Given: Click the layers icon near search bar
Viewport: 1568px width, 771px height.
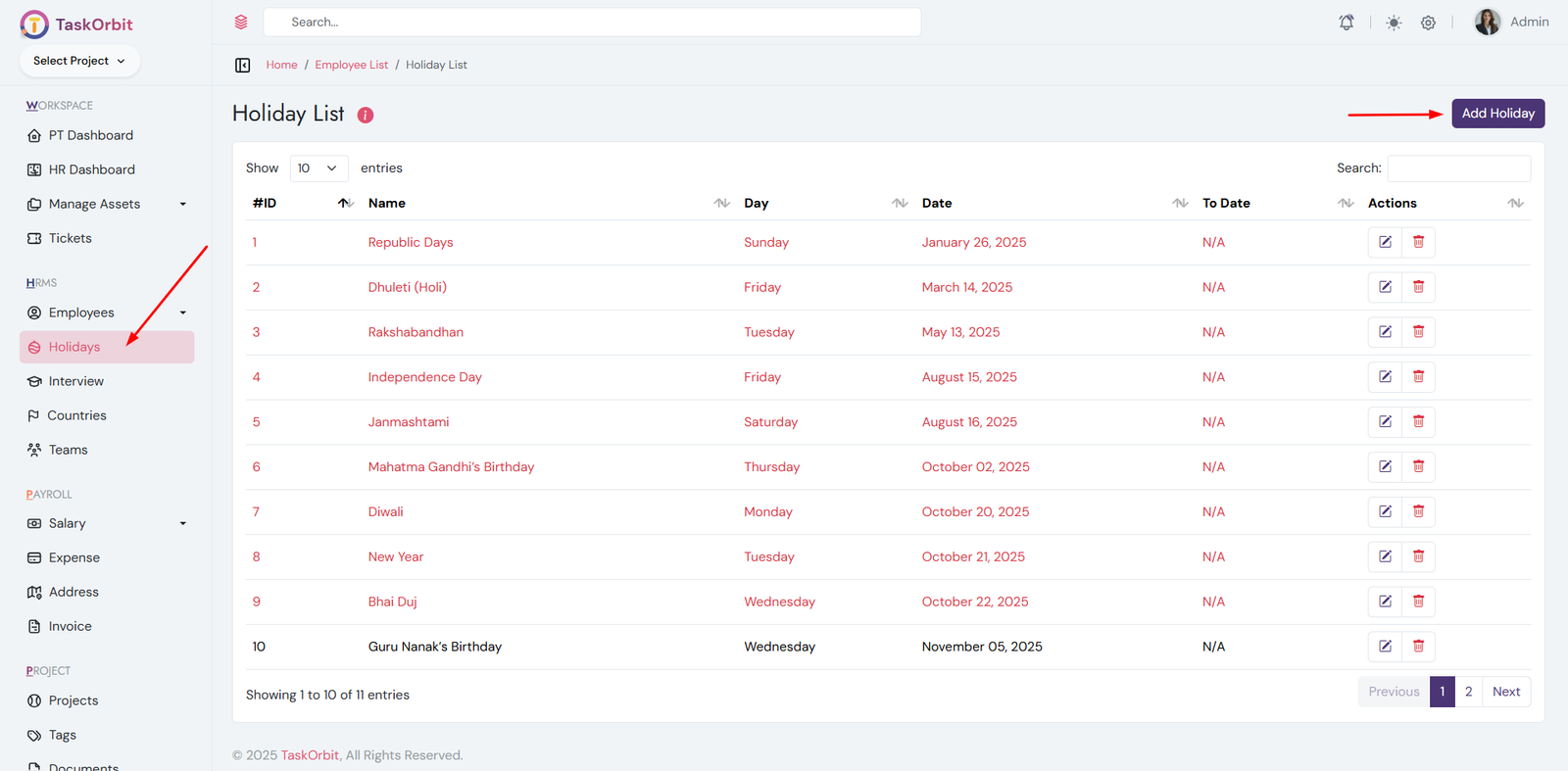Looking at the screenshot, I should (x=241, y=23).
